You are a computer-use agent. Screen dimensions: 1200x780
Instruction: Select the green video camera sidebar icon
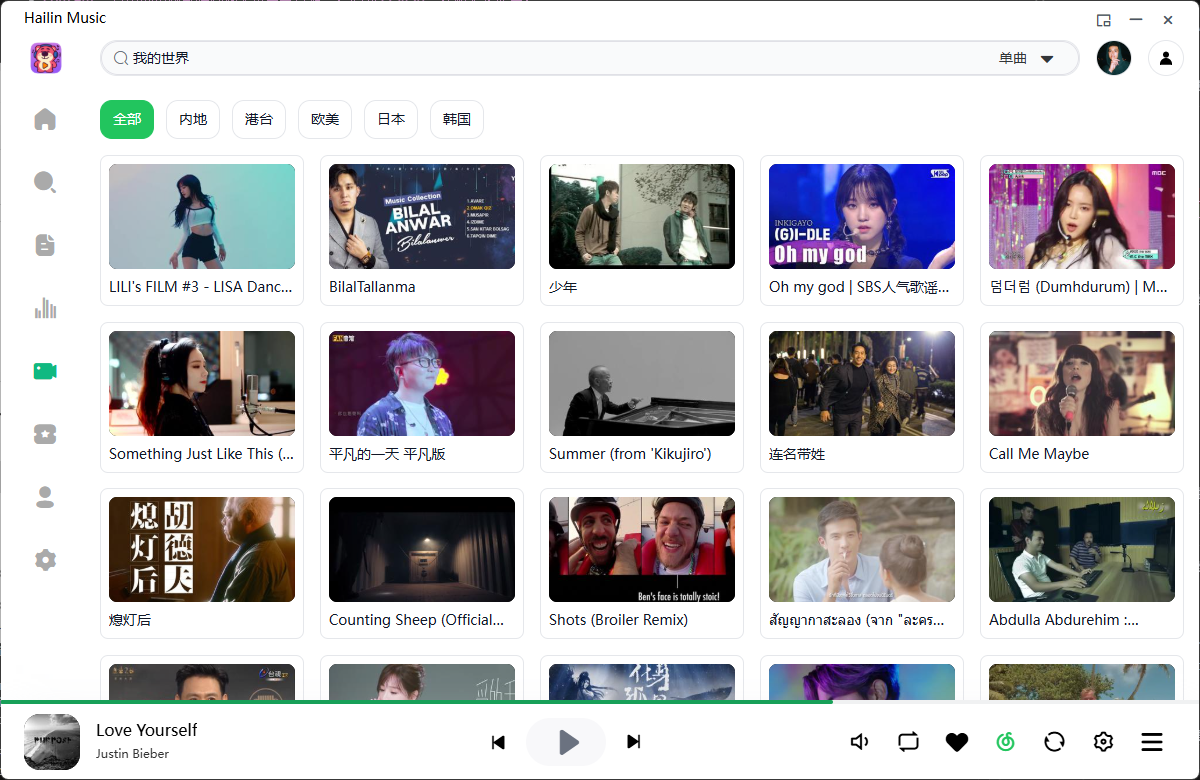click(x=45, y=371)
